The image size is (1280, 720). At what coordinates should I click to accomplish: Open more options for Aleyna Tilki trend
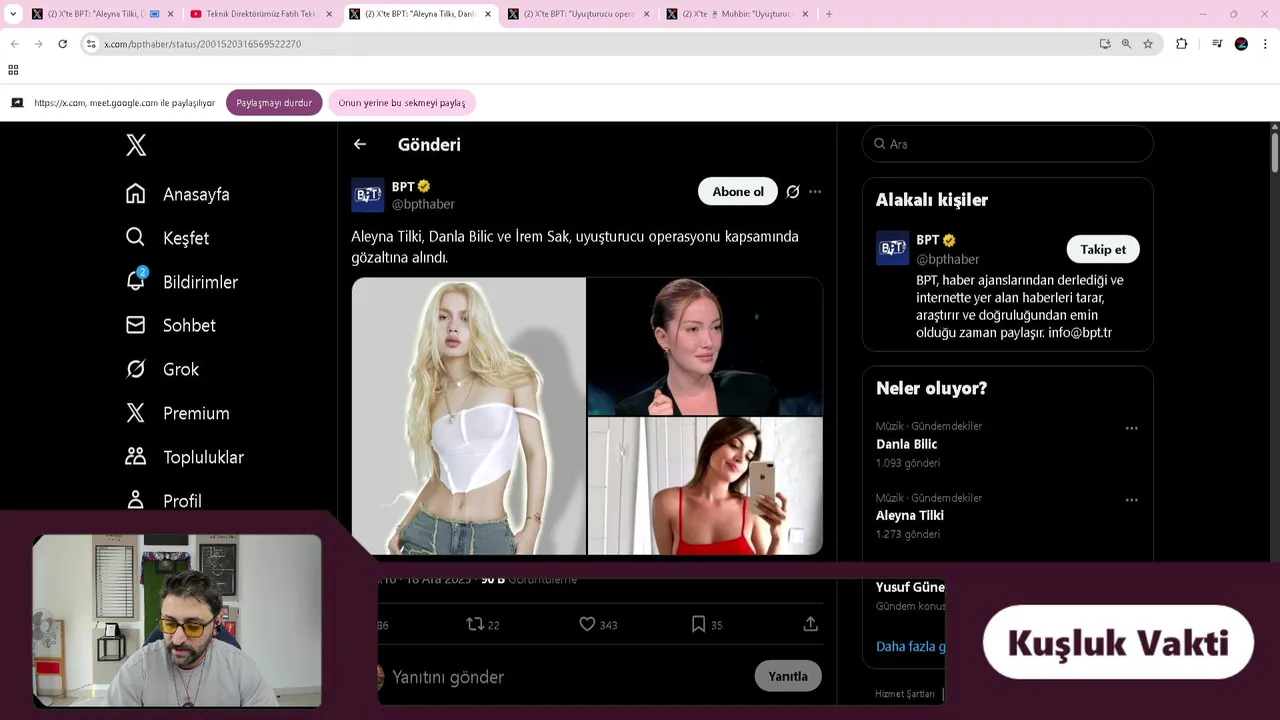tap(1132, 500)
